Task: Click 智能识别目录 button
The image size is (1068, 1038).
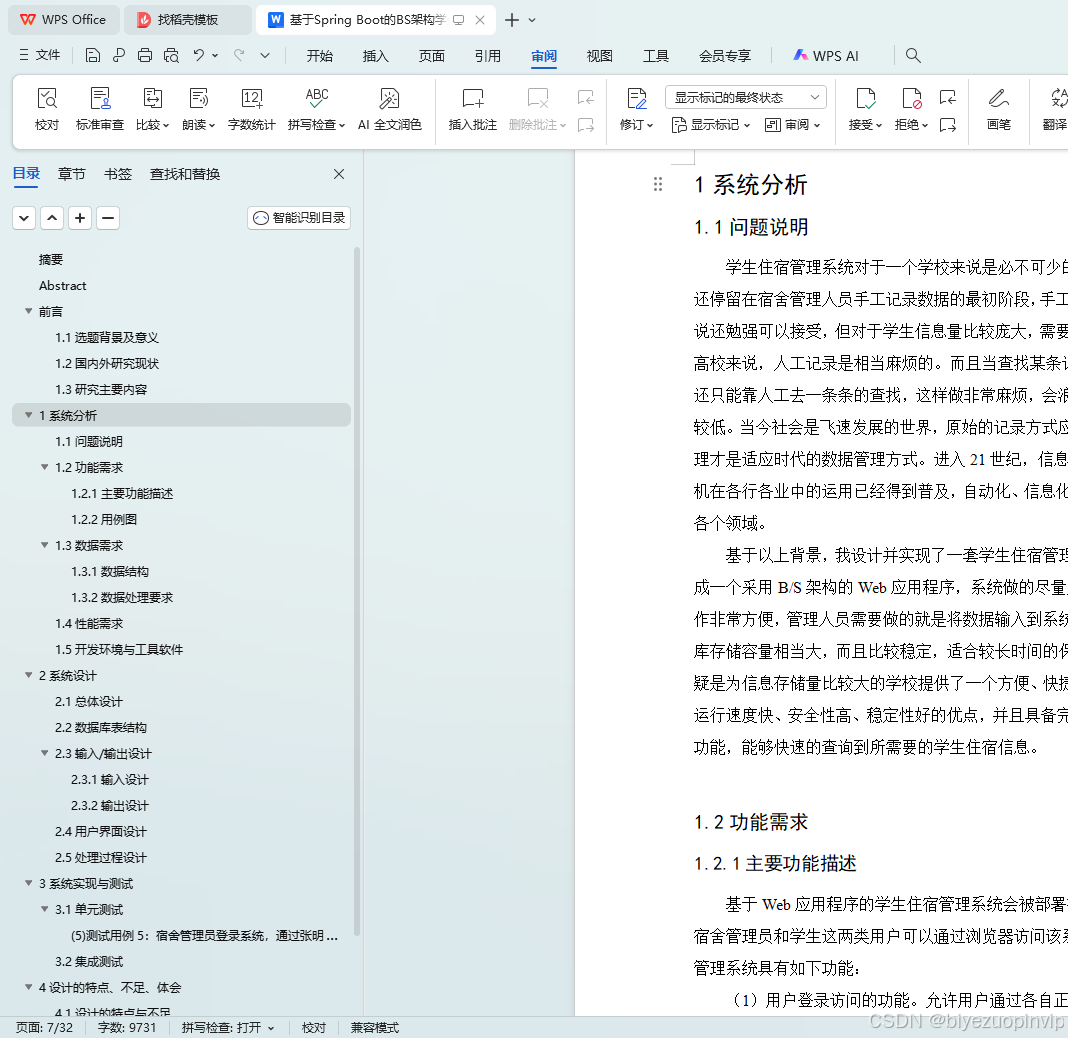Action: click(299, 218)
